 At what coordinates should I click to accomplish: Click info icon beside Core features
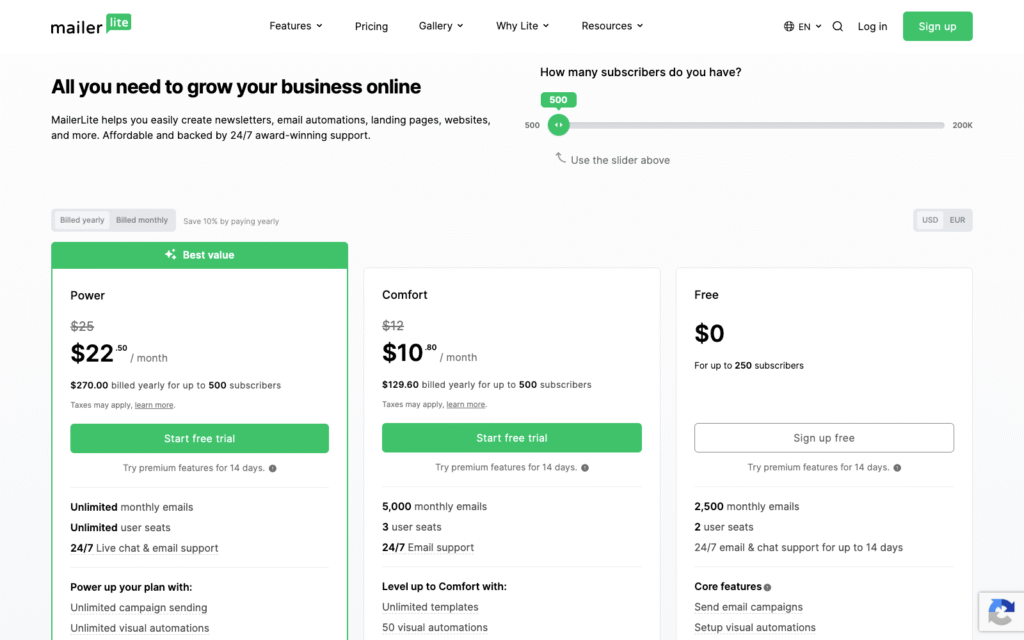click(767, 587)
